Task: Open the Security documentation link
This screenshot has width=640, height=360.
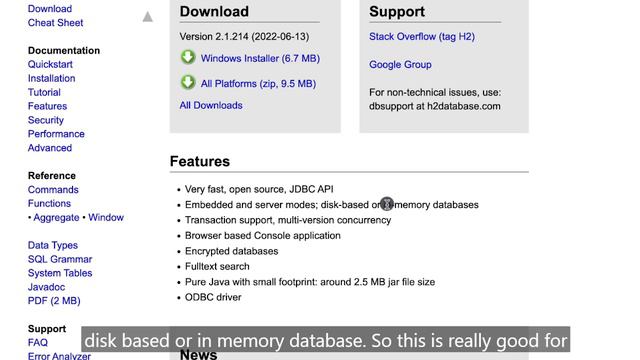Action: pyautogui.click(x=46, y=120)
